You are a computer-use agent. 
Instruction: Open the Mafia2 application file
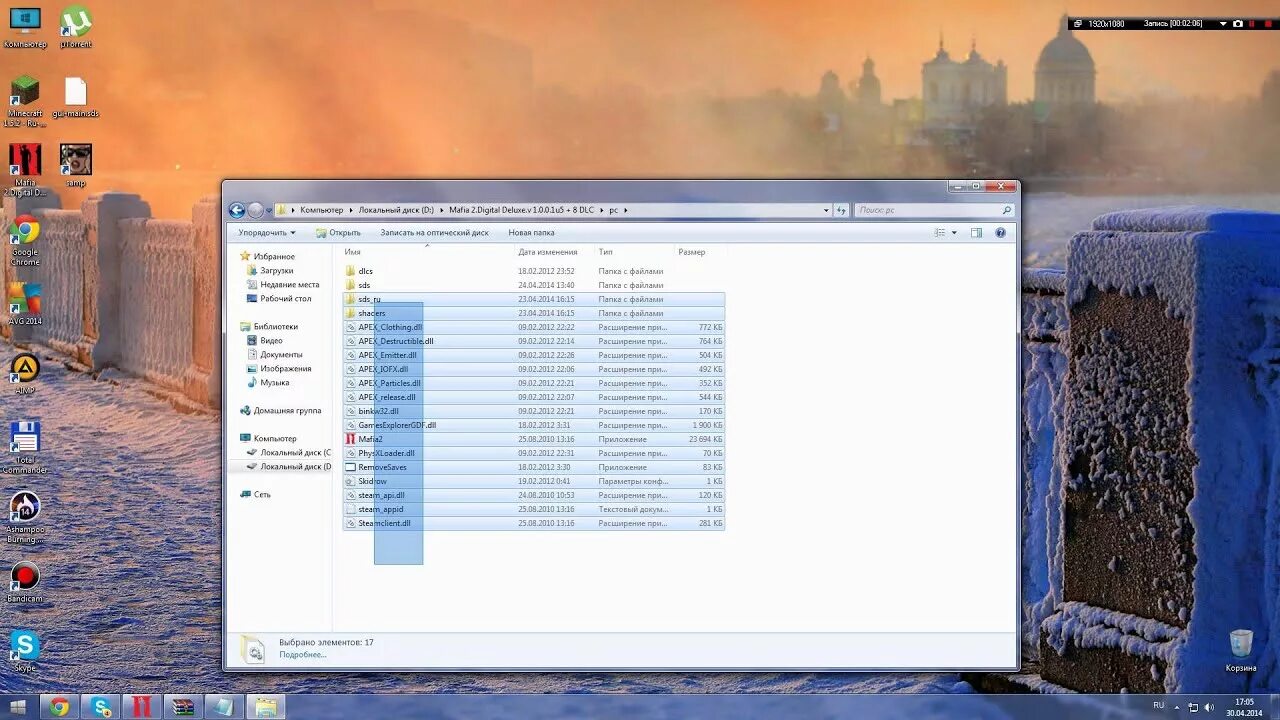click(x=534, y=439)
